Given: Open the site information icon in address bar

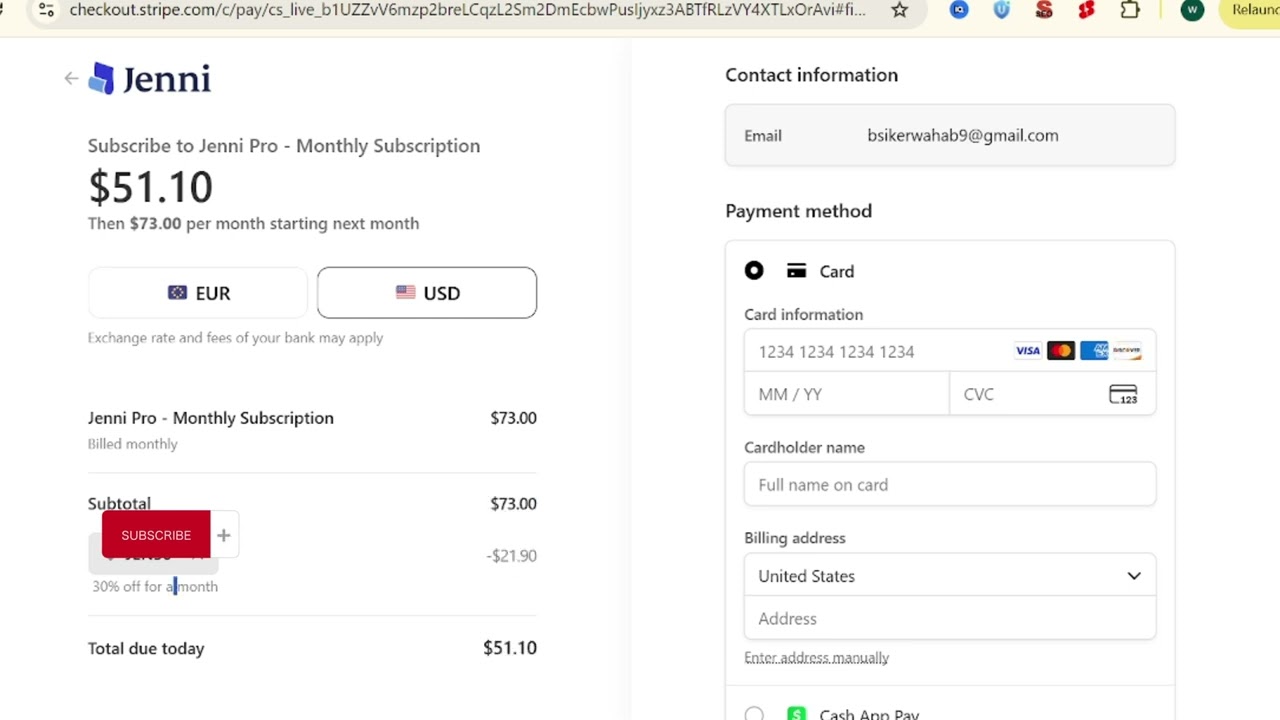Looking at the screenshot, I should [x=46, y=10].
